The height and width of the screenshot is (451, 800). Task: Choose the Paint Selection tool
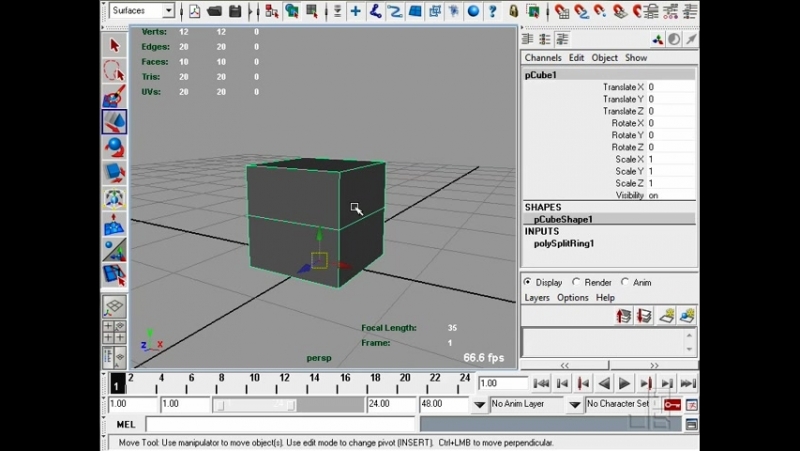coord(114,96)
